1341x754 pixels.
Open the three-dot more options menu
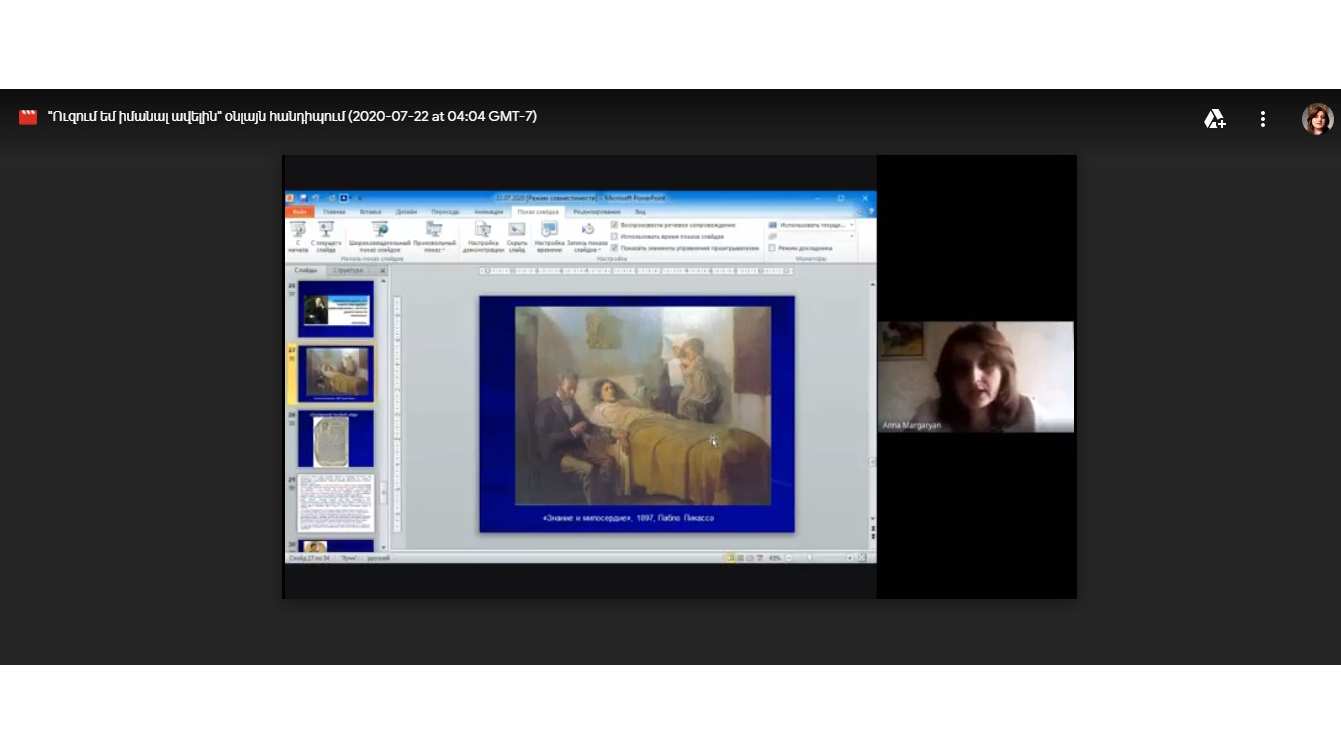(1263, 119)
